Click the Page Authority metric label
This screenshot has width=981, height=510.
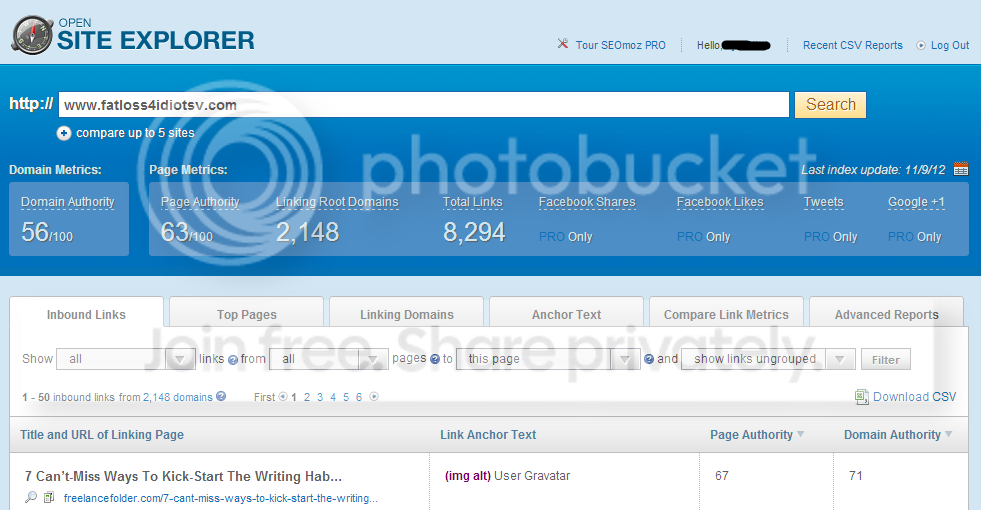[200, 201]
